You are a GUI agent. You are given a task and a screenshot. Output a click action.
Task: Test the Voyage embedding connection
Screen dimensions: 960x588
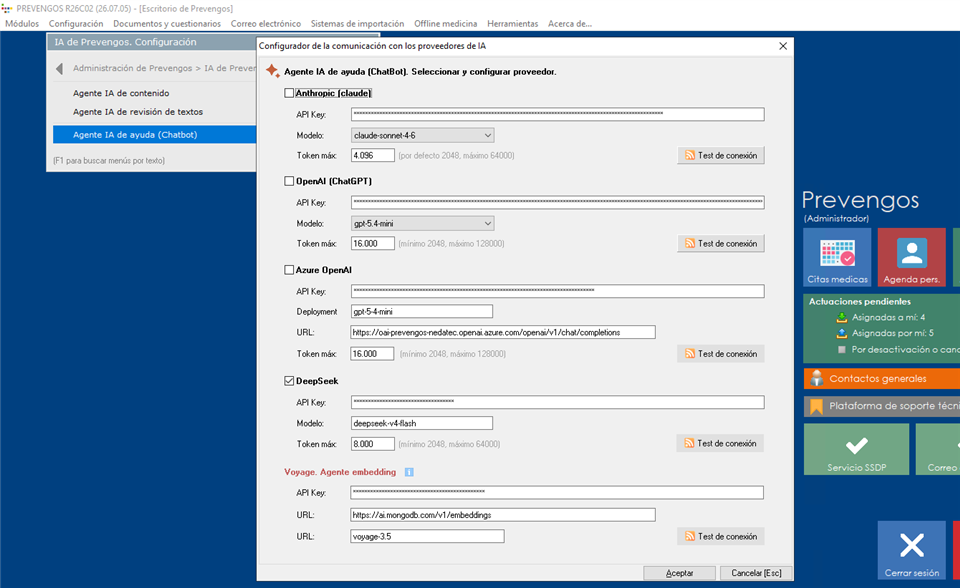721,537
